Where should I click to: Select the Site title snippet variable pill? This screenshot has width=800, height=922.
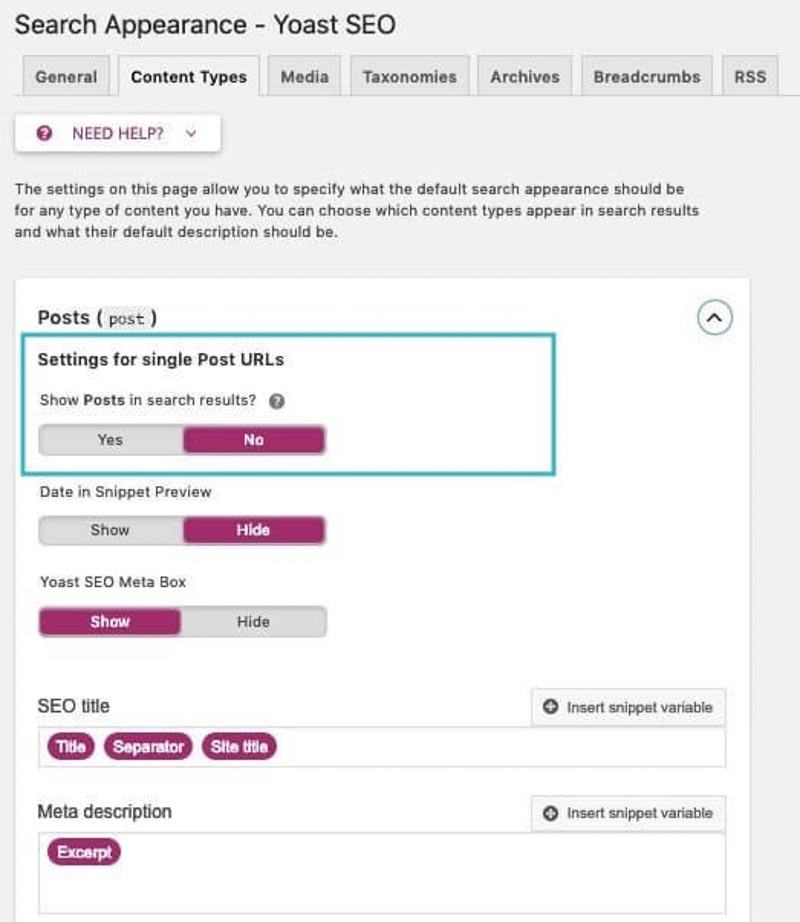click(x=239, y=746)
